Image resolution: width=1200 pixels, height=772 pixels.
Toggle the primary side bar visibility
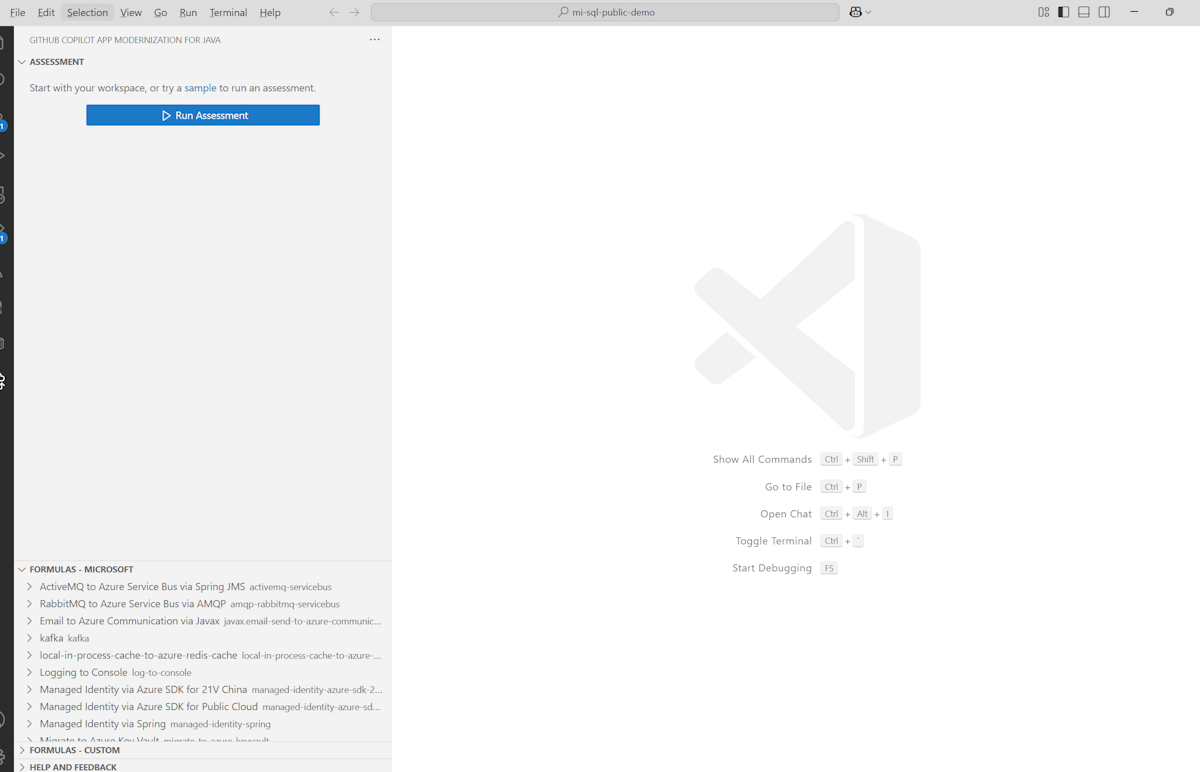(1064, 12)
